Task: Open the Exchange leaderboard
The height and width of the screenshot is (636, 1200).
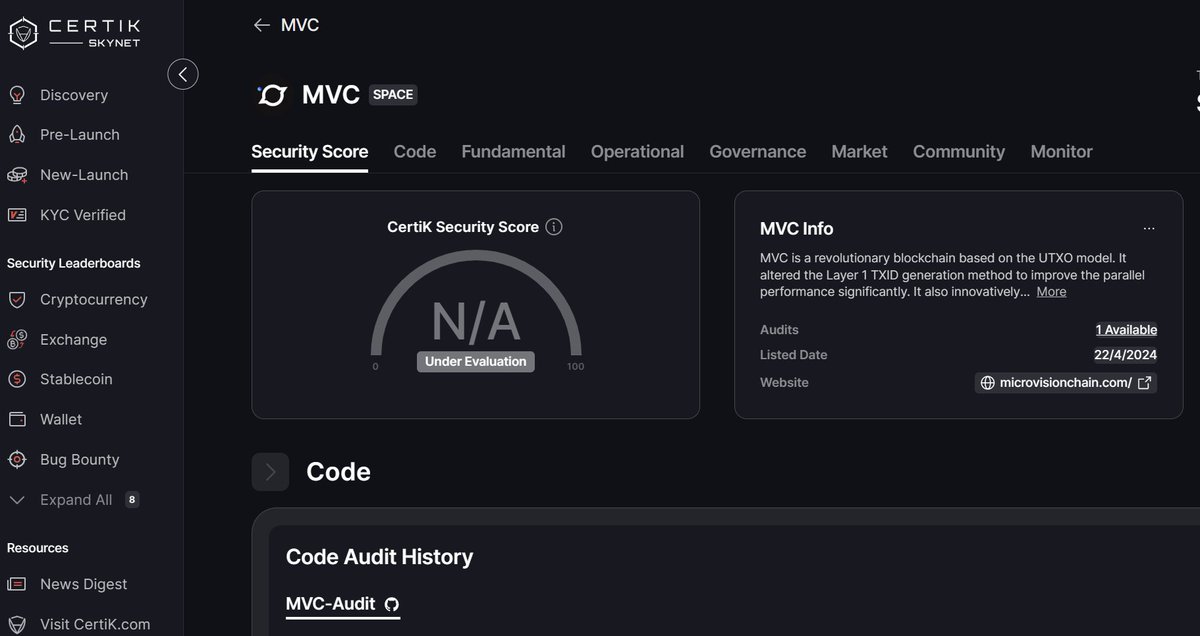Action: [73, 340]
